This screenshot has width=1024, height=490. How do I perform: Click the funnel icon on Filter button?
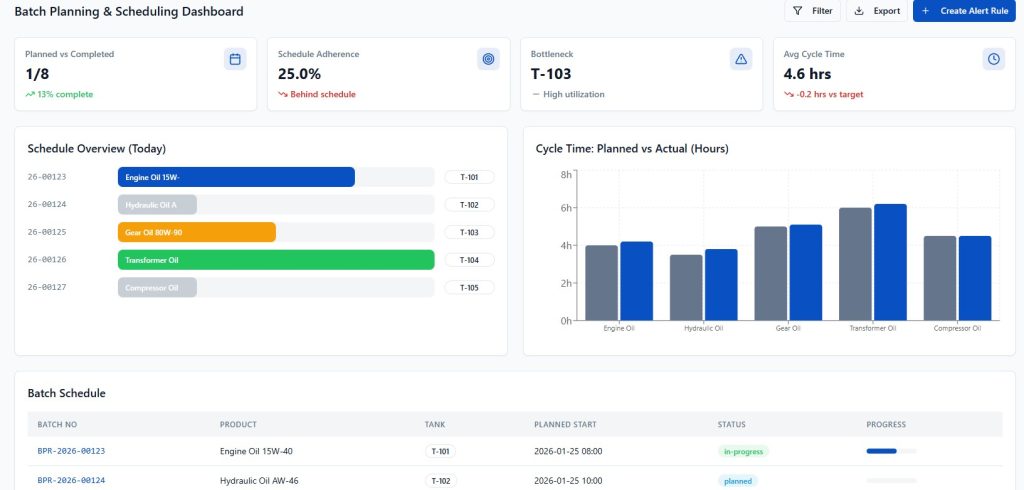point(797,11)
